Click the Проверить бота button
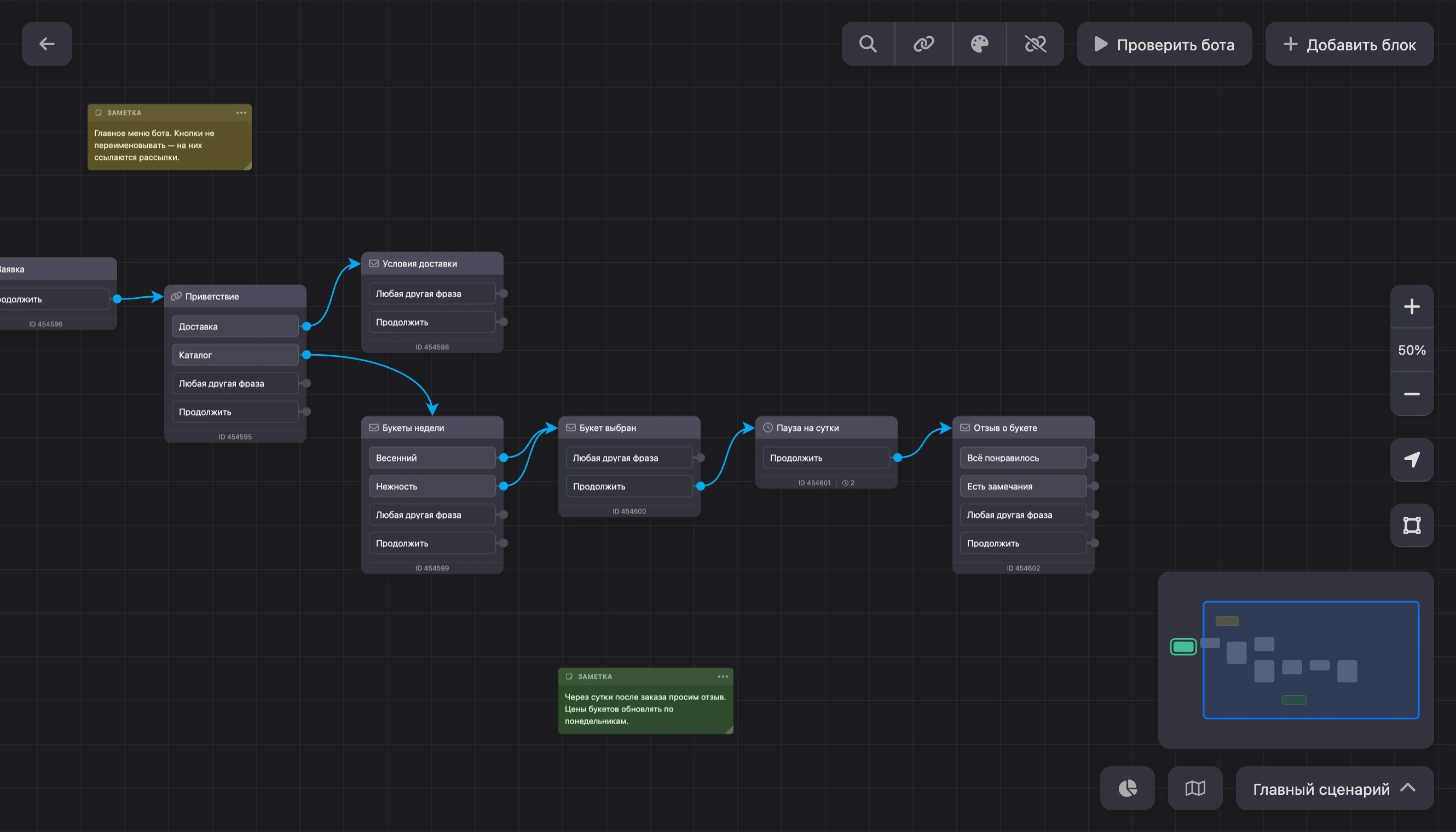 pos(1165,44)
